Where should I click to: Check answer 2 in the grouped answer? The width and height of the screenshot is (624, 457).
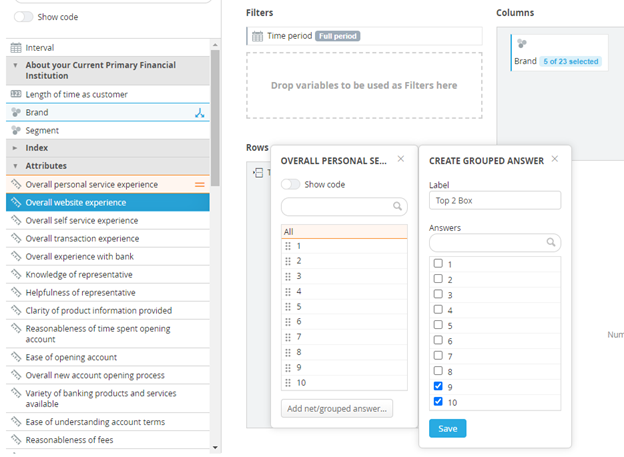click(438, 279)
